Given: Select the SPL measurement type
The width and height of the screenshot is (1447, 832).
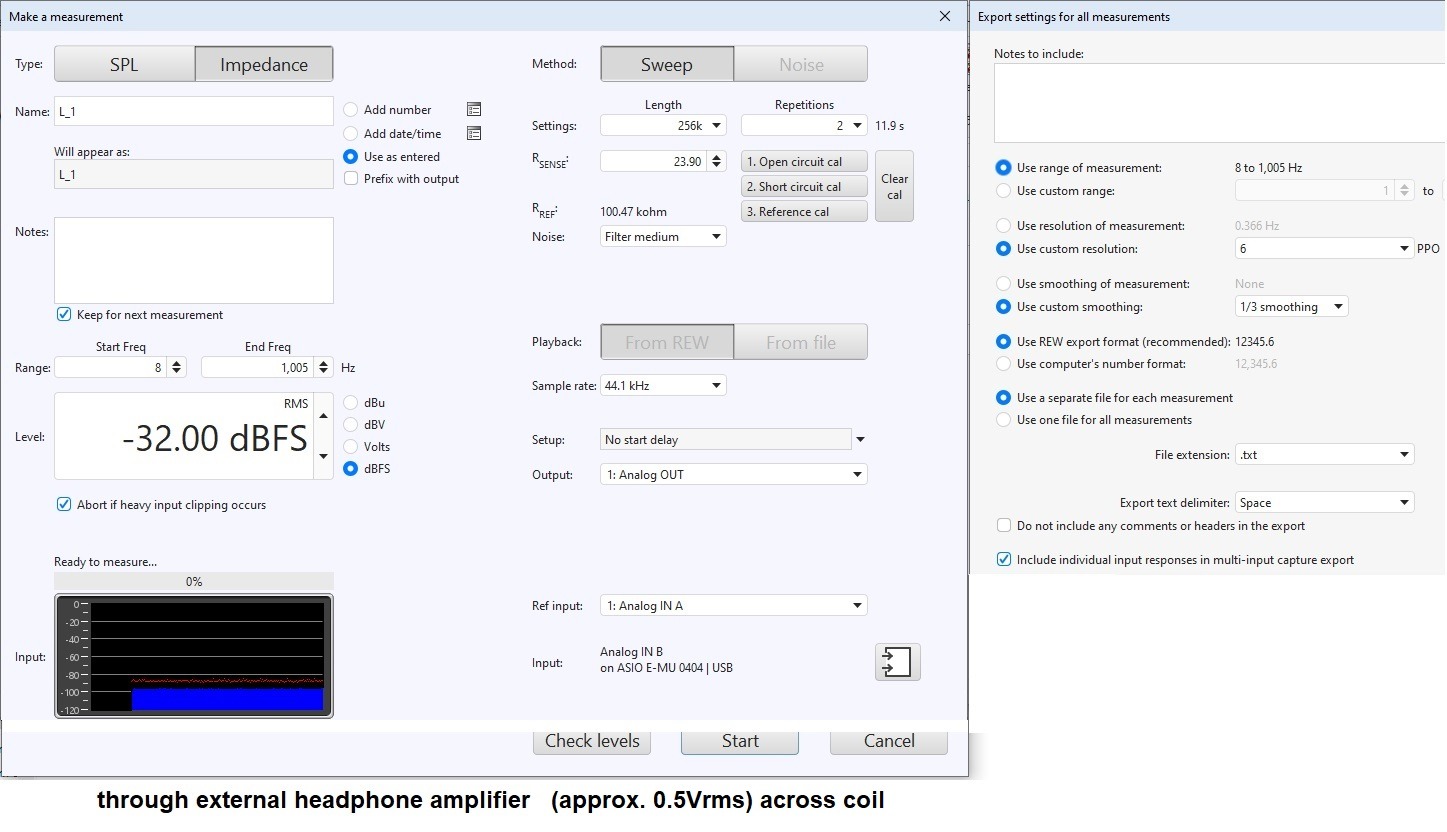Looking at the screenshot, I should pyautogui.click(x=124, y=64).
